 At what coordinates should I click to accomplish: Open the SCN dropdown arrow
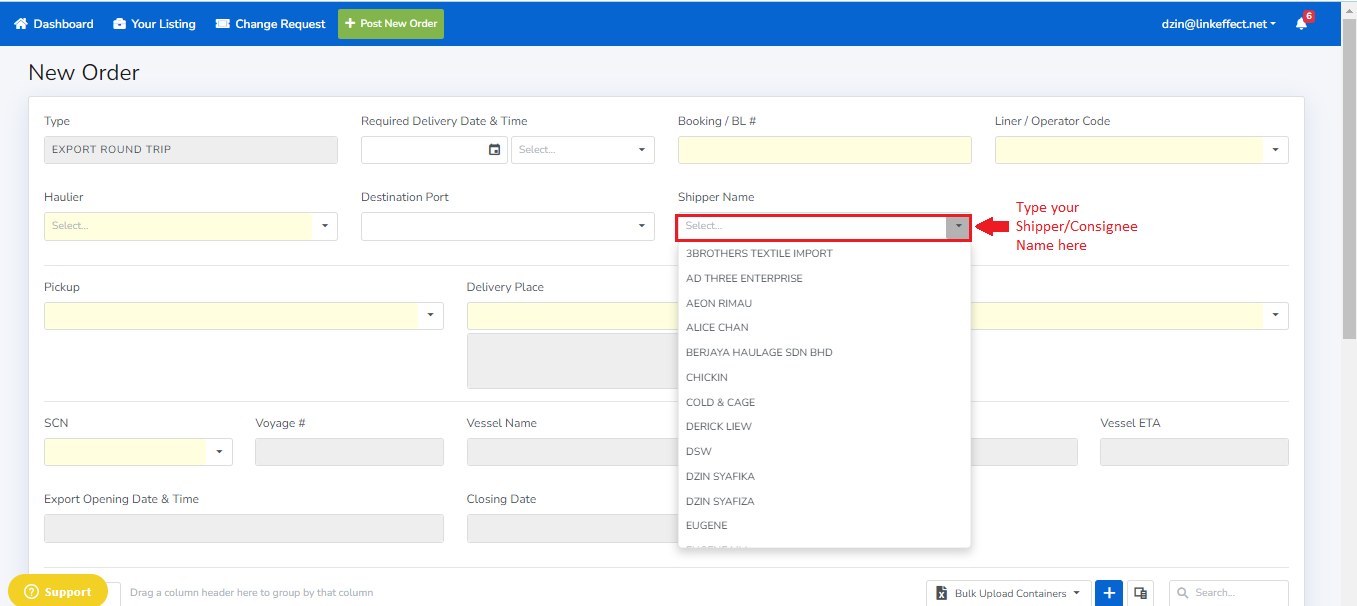coord(219,452)
